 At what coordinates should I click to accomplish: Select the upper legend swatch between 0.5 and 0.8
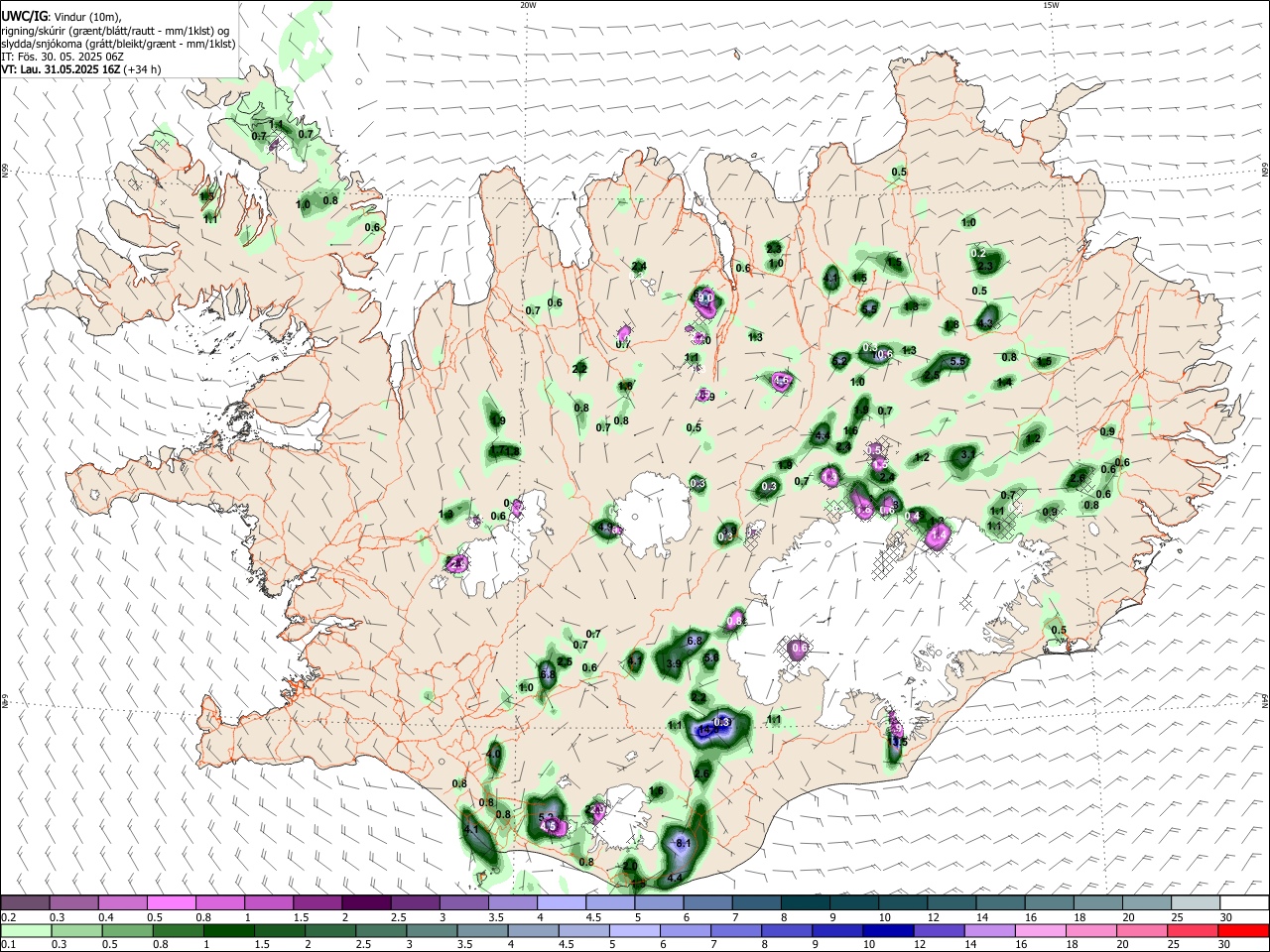171,903
